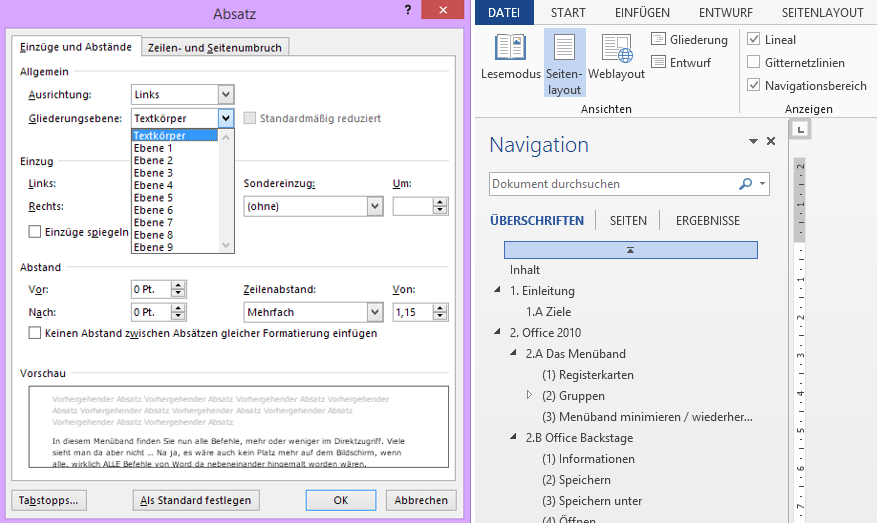Click Als Standard festlegen button
The height and width of the screenshot is (523, 877).
[x=197, y=500]
